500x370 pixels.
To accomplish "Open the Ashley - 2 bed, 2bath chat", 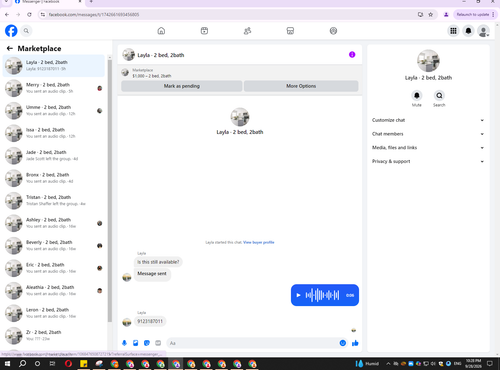I will (54, 223).
